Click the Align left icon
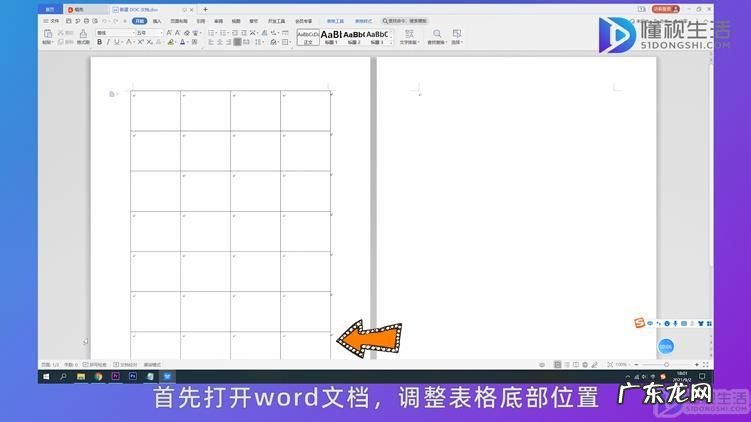The image size is (751, 422). pyautogui.click(x=211, y=42)
